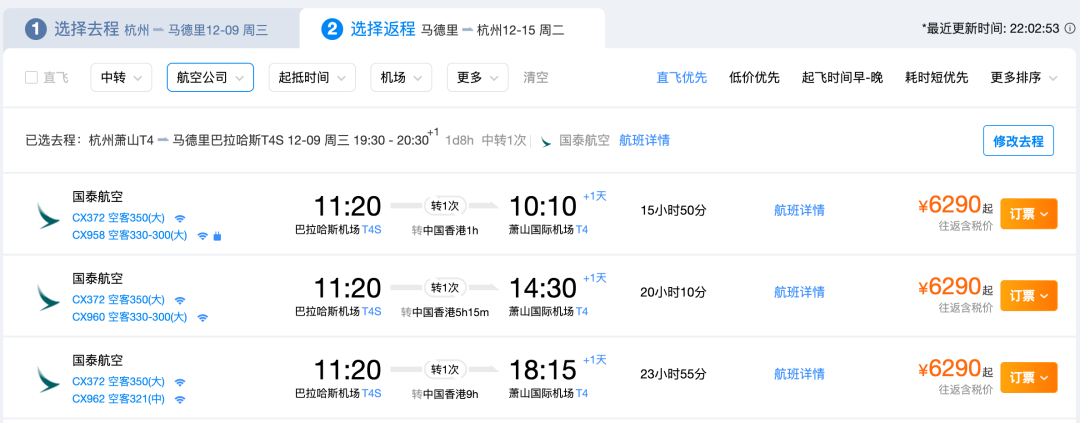This screenshot has width=1080, height=423.
Task: Click wifi icon beside CX372 in 14:30 flight
Action: 180,301
